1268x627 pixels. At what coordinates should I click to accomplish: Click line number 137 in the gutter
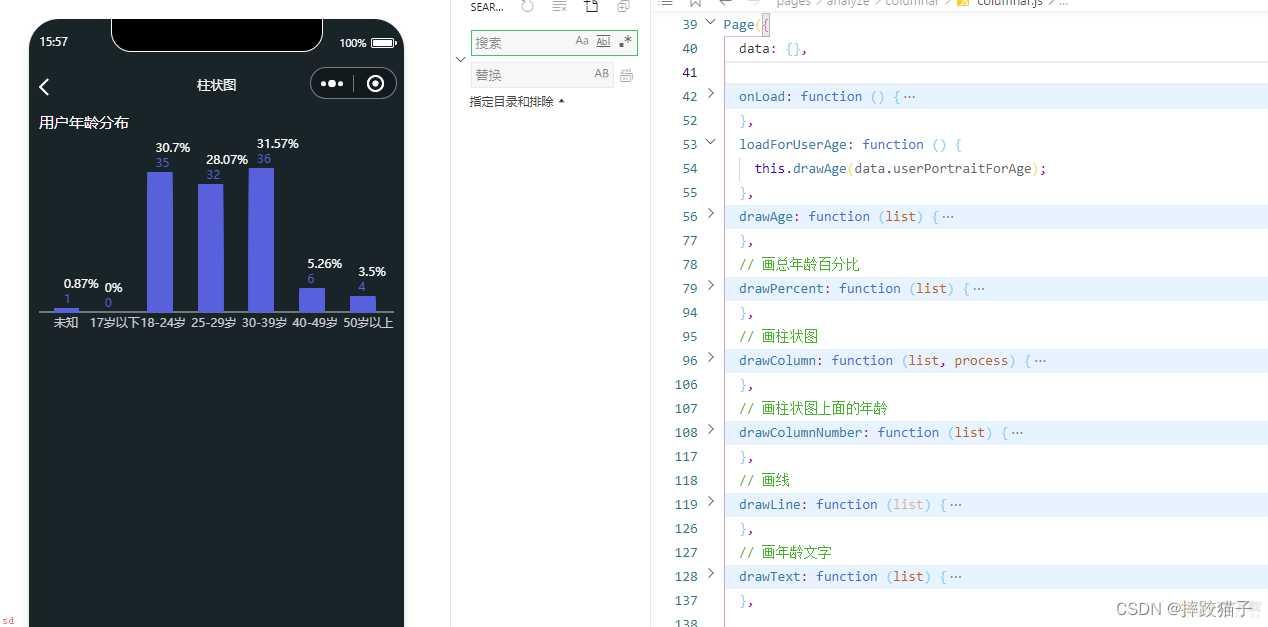(686, 601)
